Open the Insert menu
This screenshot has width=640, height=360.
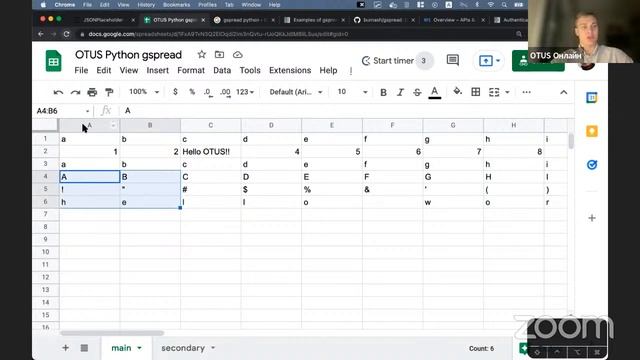click(x=158, y=70)
